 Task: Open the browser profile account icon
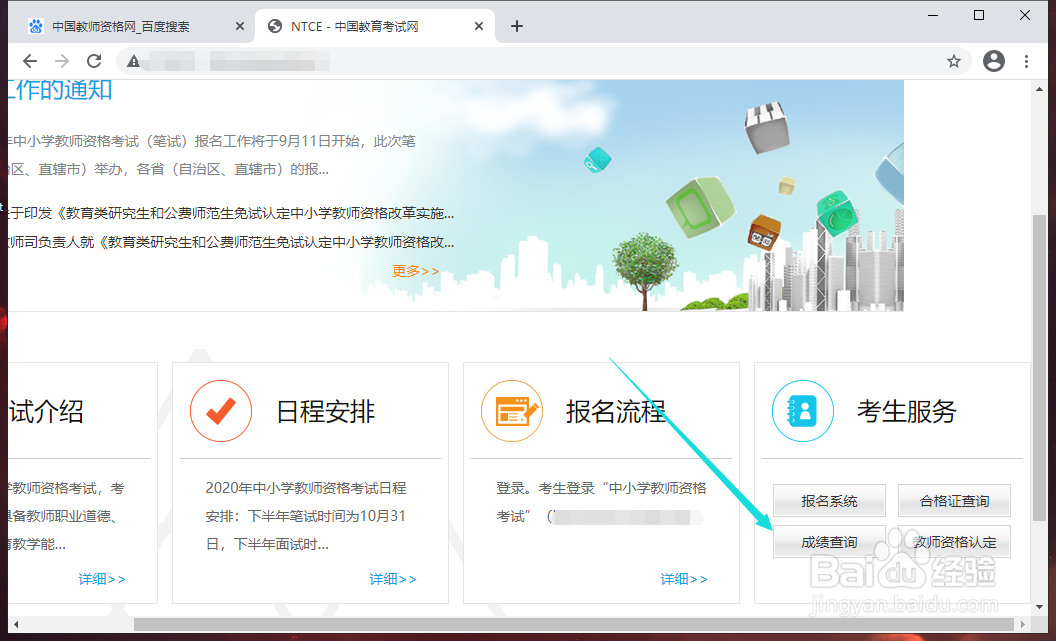993,61
